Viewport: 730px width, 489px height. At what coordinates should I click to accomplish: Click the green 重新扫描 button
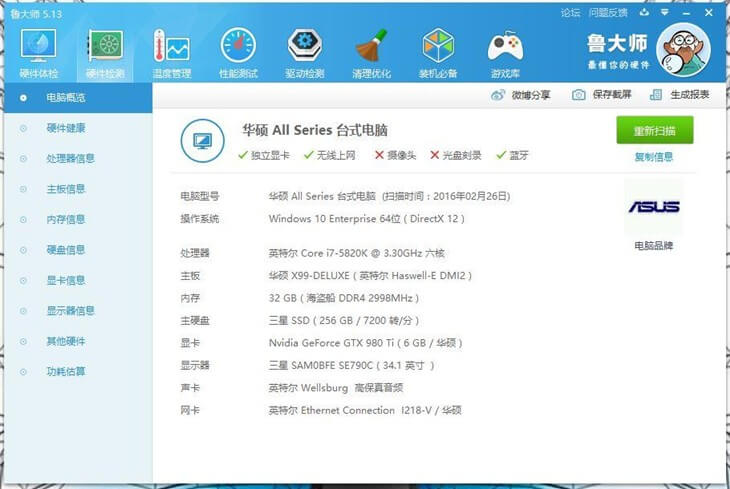click(x=654, y=131)
